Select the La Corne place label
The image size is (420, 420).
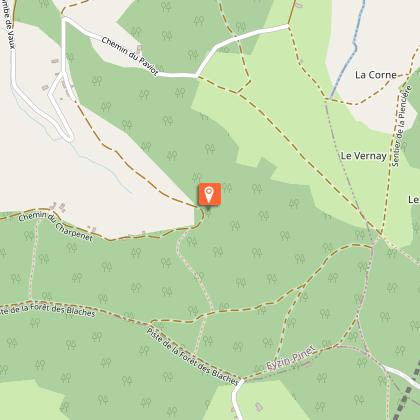tap(376, 75)
